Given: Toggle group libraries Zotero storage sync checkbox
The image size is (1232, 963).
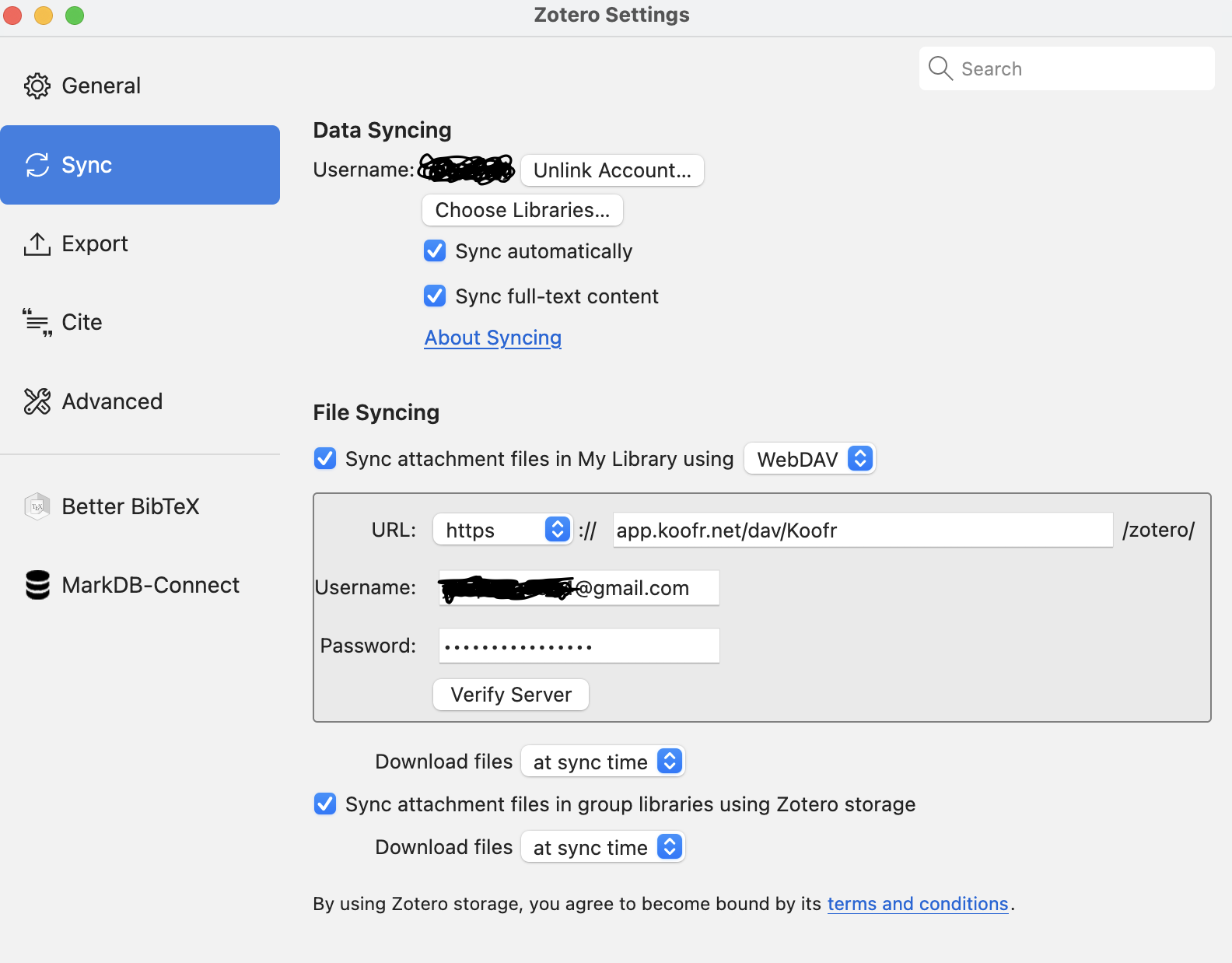Looking at the screenshot, I should 325,804.
